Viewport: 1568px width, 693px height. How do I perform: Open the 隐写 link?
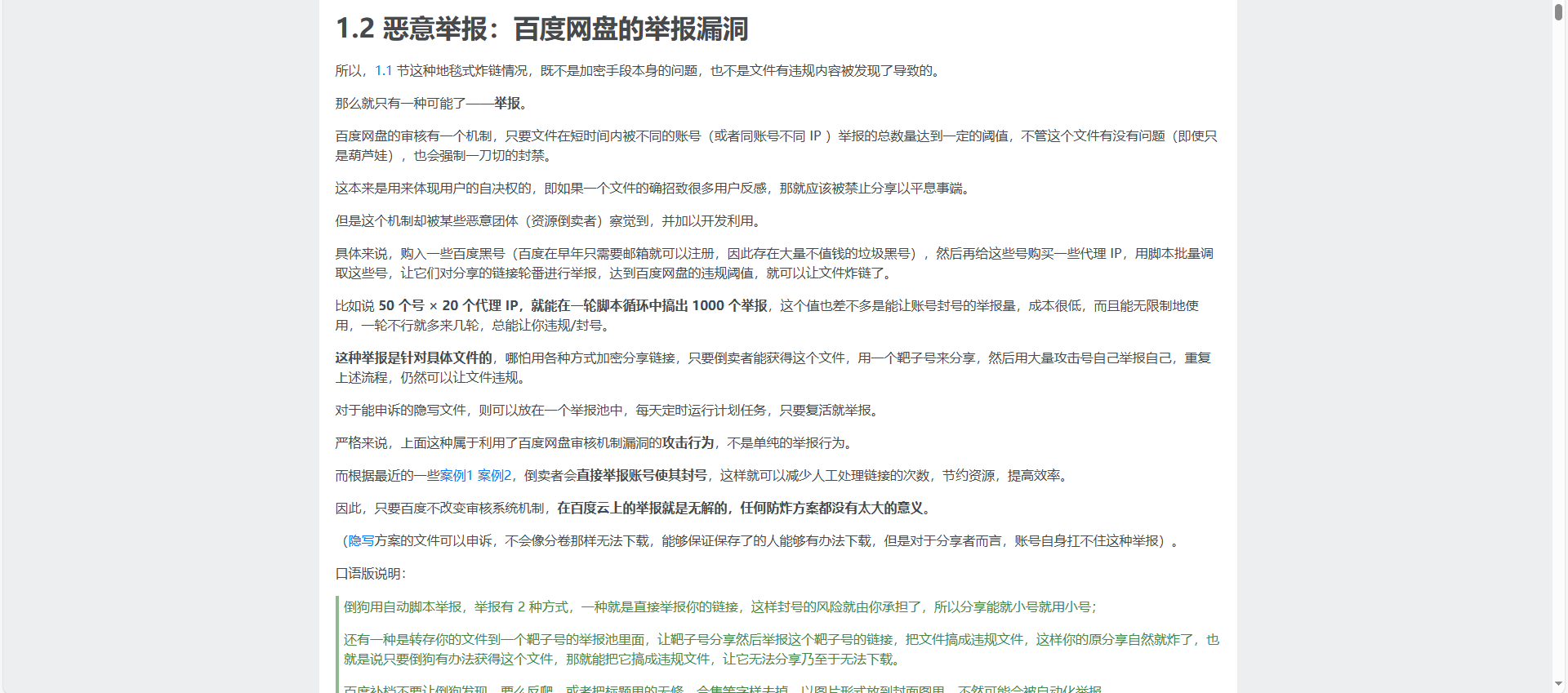click(x=361, y=541)
